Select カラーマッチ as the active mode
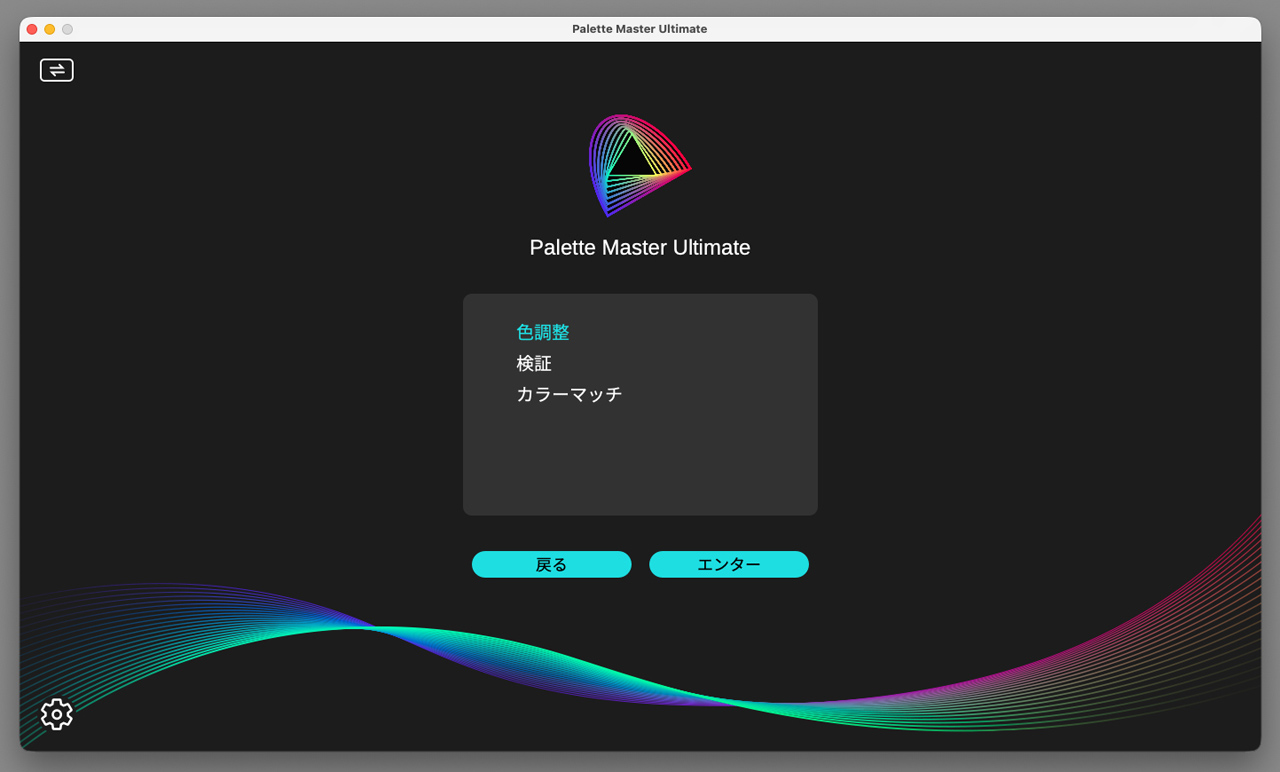Viewport: 1280px width, 772px height. click(570, 394)
